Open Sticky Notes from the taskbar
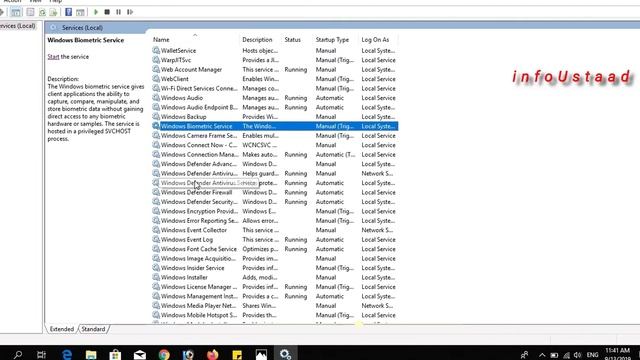 pyautogui.click(x=237, y=354)
